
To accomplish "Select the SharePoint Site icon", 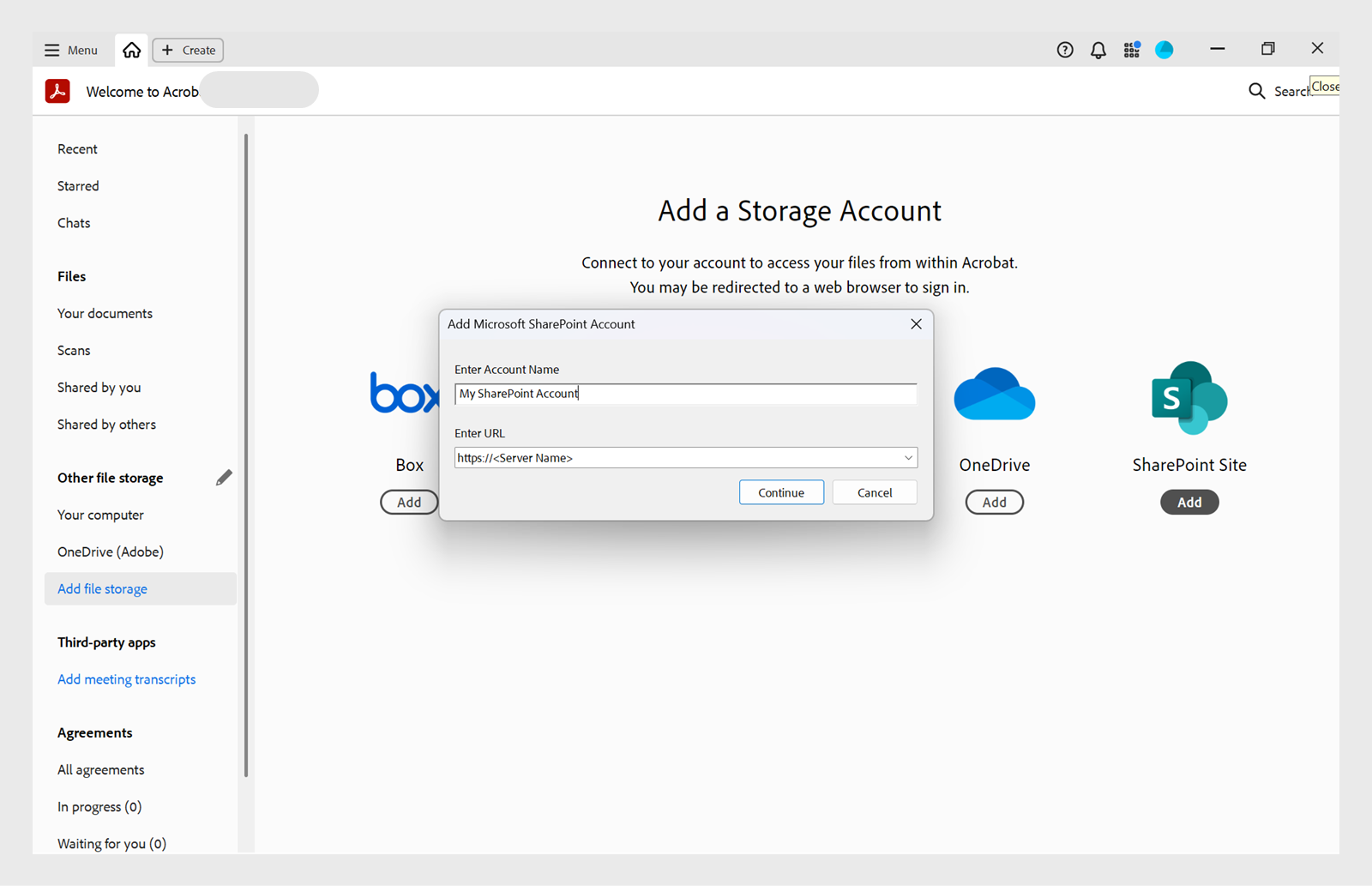I will pos(1188,397).
